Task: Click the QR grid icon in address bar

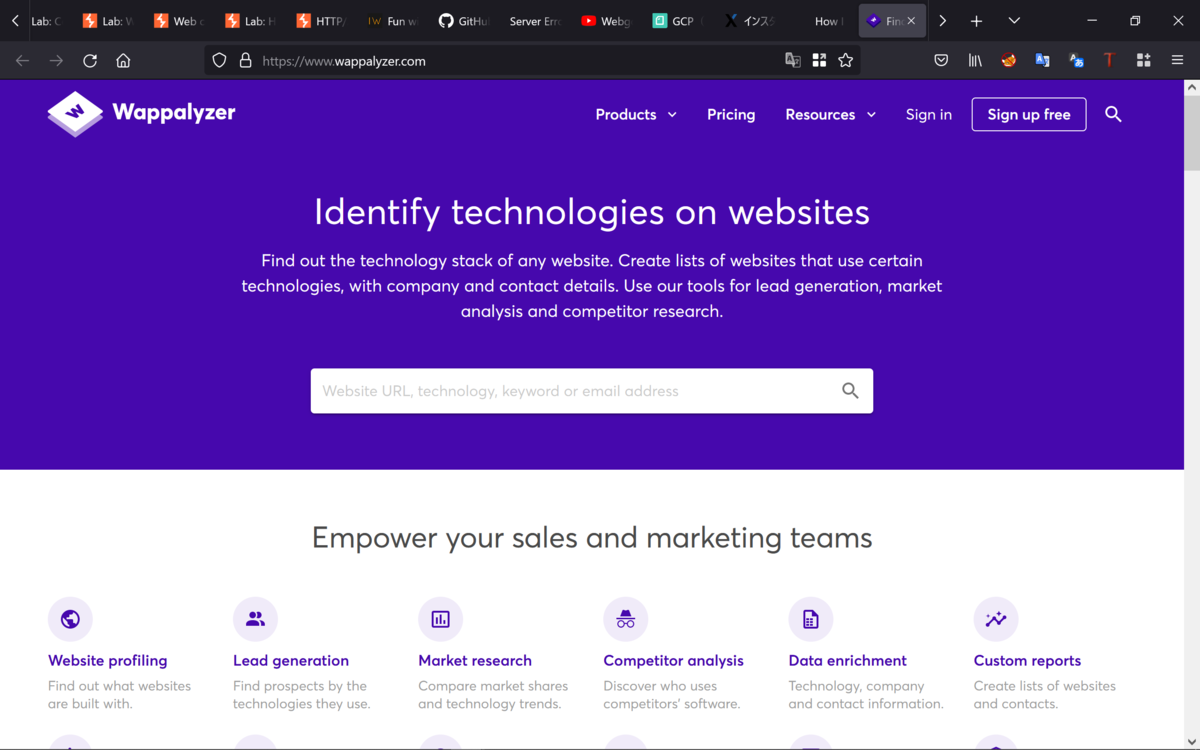Action: (x=819, y=61)
